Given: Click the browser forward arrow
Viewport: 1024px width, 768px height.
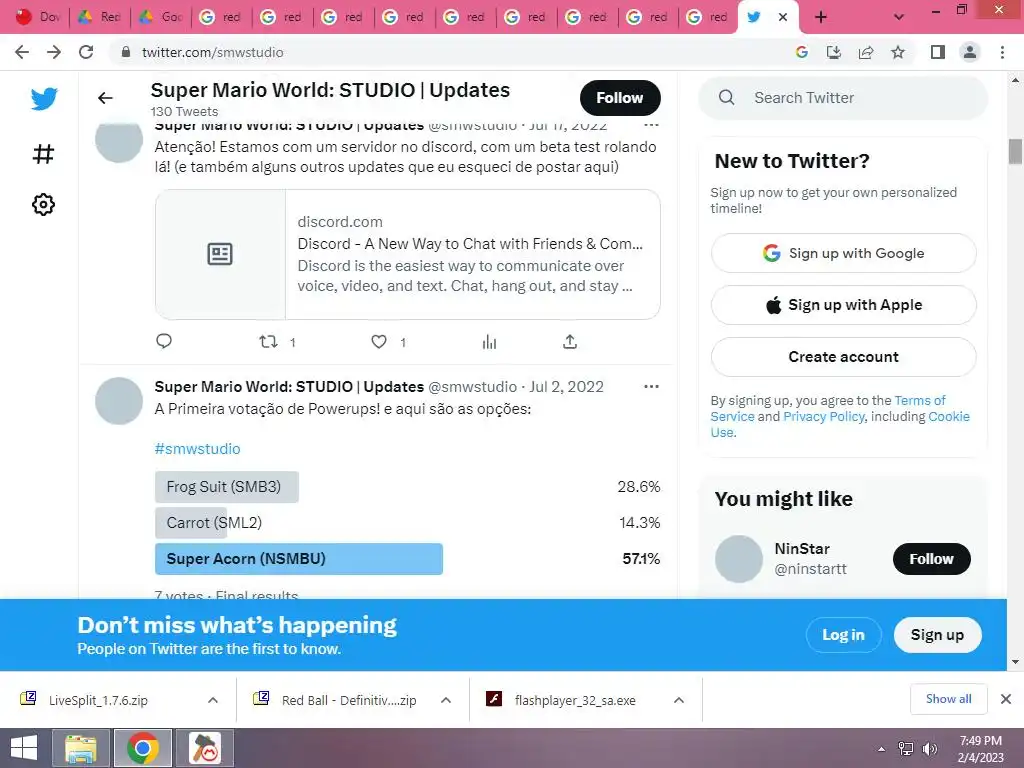Looking at the screenshot, I should (x=54, y=52).
